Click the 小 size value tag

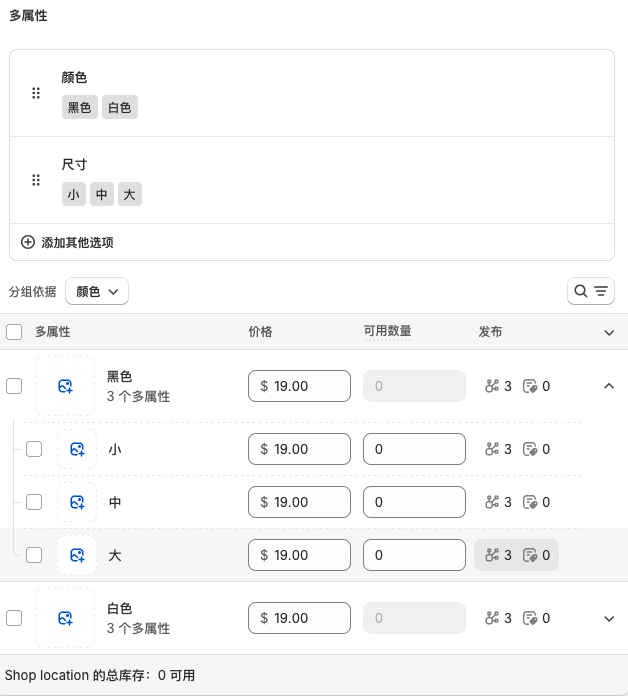tap(74, 194)
